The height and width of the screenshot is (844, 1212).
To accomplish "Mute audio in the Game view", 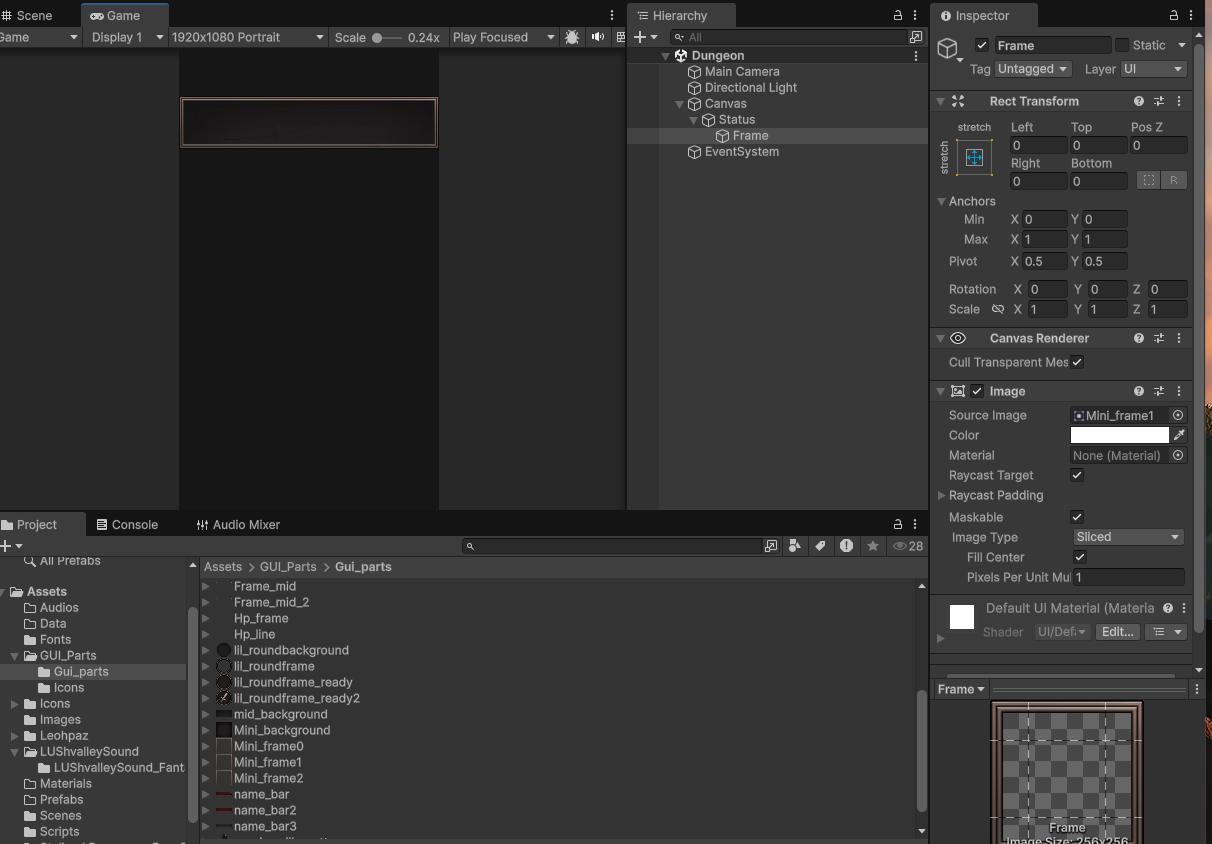I will [598, 37].
